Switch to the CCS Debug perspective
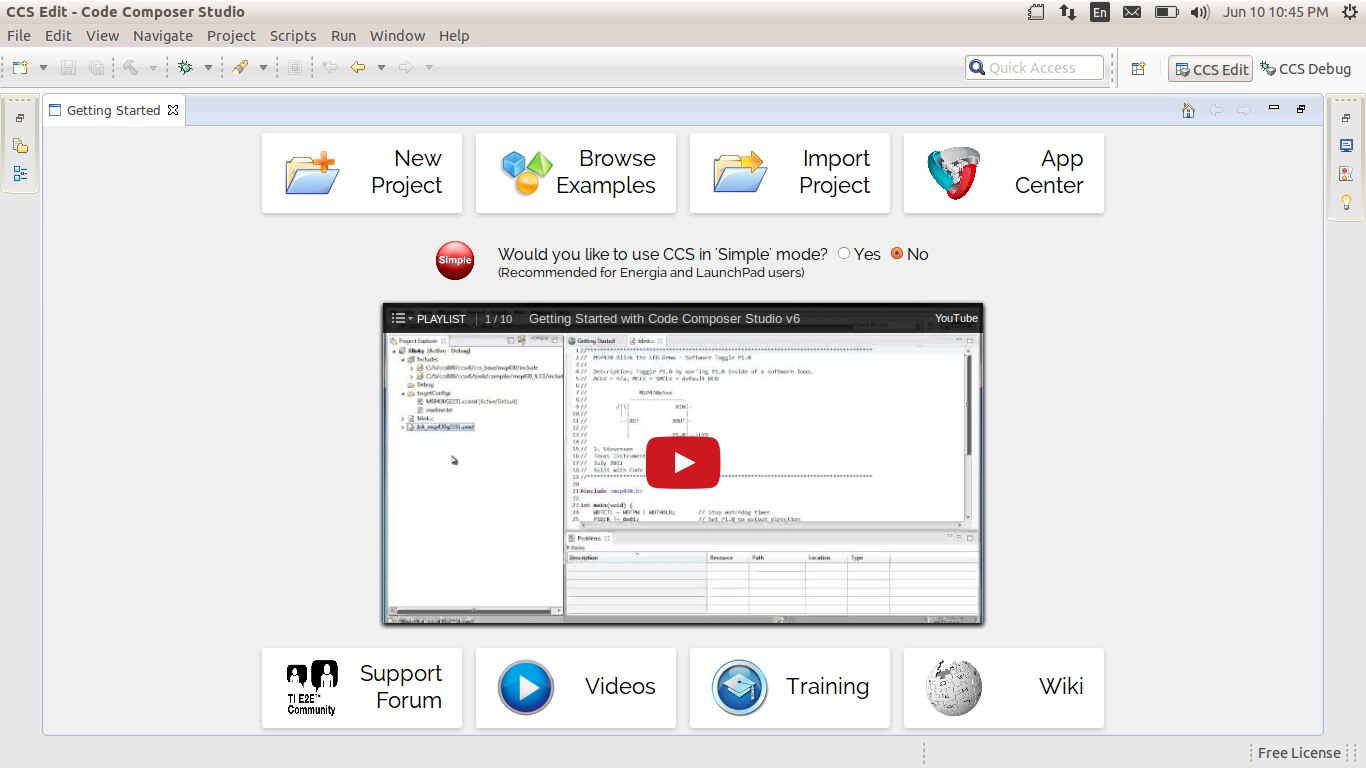This screenshot has height=768, width=1366. 1306,69
